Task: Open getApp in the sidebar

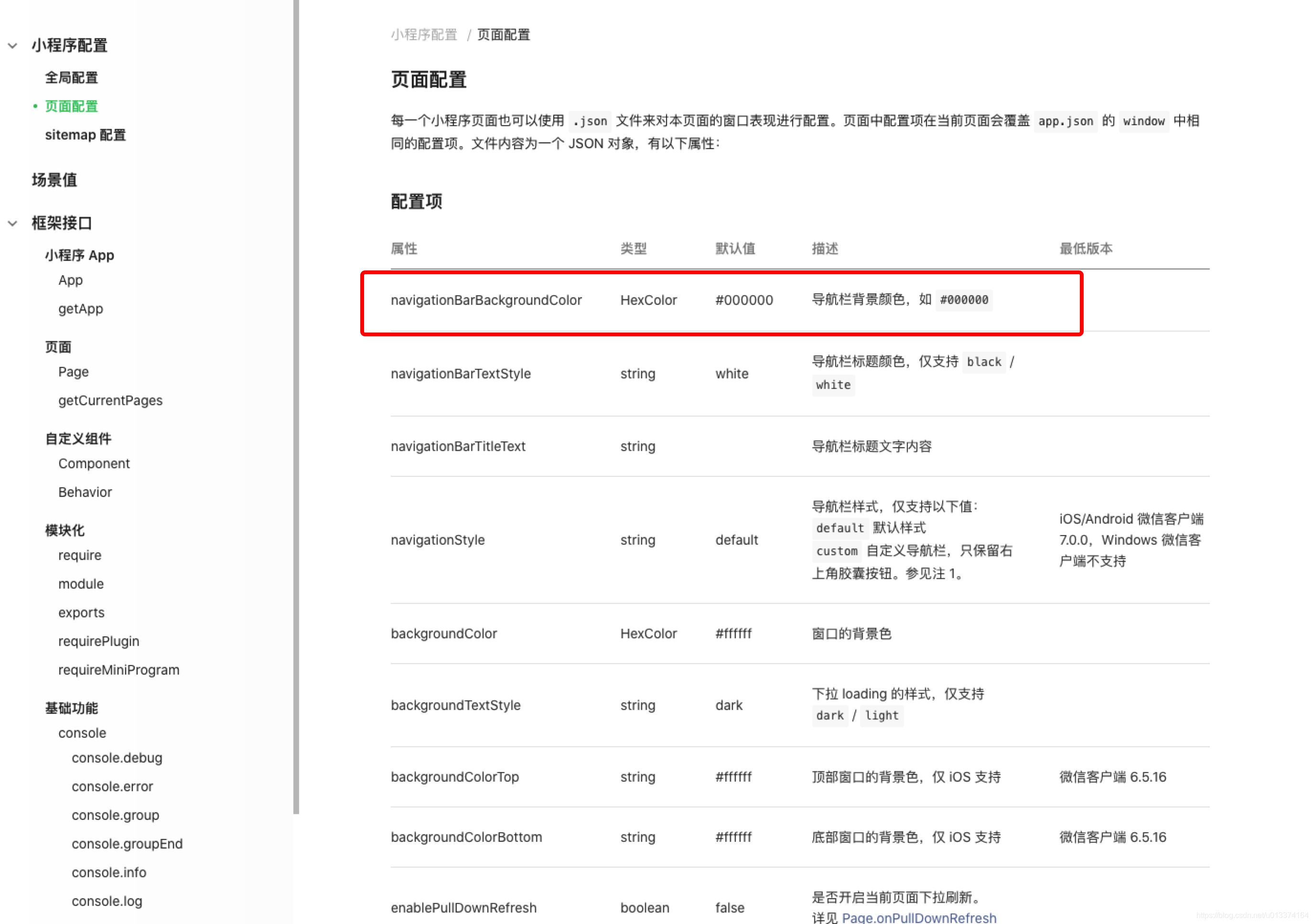Action: pos(81,309)
